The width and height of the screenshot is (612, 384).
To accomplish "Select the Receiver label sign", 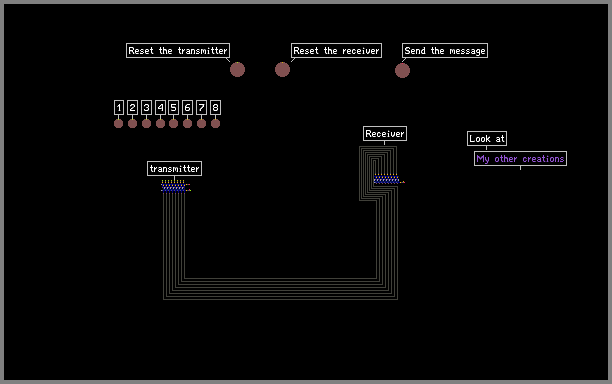I will [x=385, y=133].
